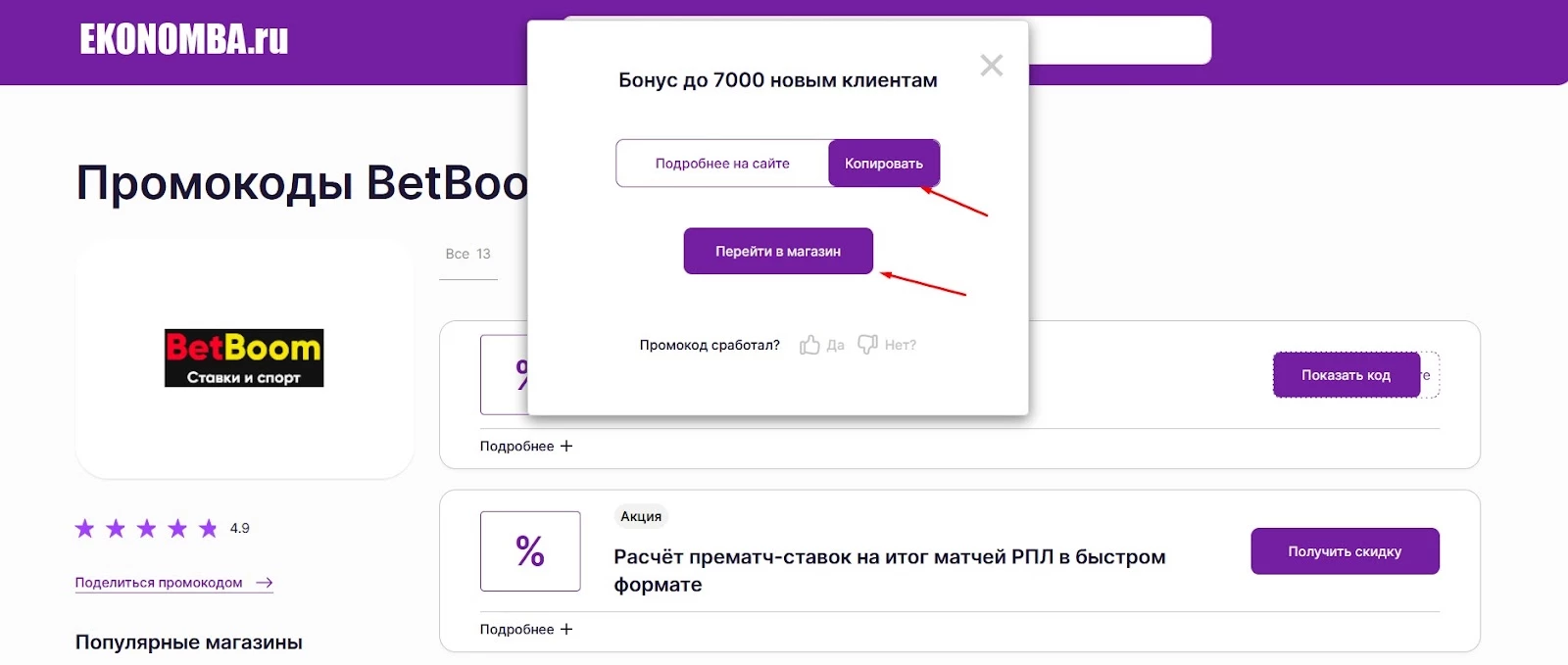Click the fifth rating star
Screen dimensions: 1568x665
click(x=208, y=529)
